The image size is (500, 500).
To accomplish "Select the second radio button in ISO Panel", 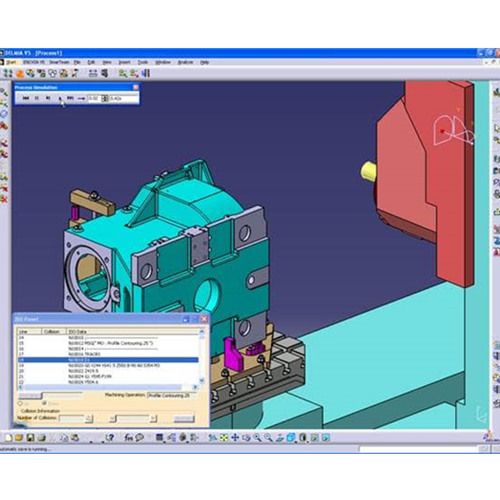I will click(x=44, y=403).
